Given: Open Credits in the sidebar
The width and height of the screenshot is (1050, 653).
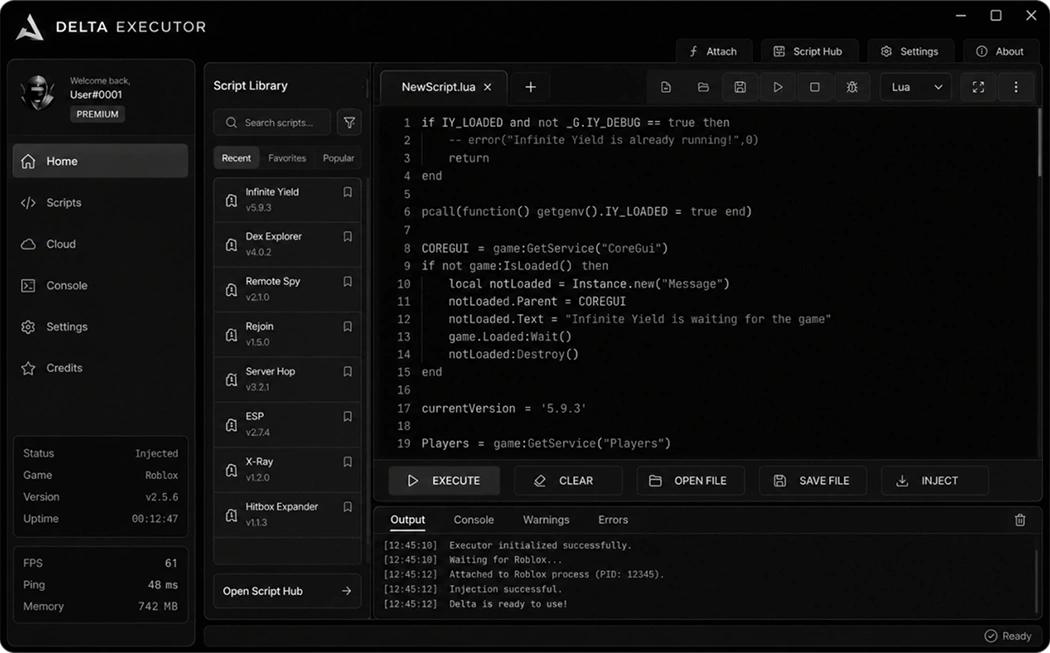Looking at the screenshot, I should 100,368.
